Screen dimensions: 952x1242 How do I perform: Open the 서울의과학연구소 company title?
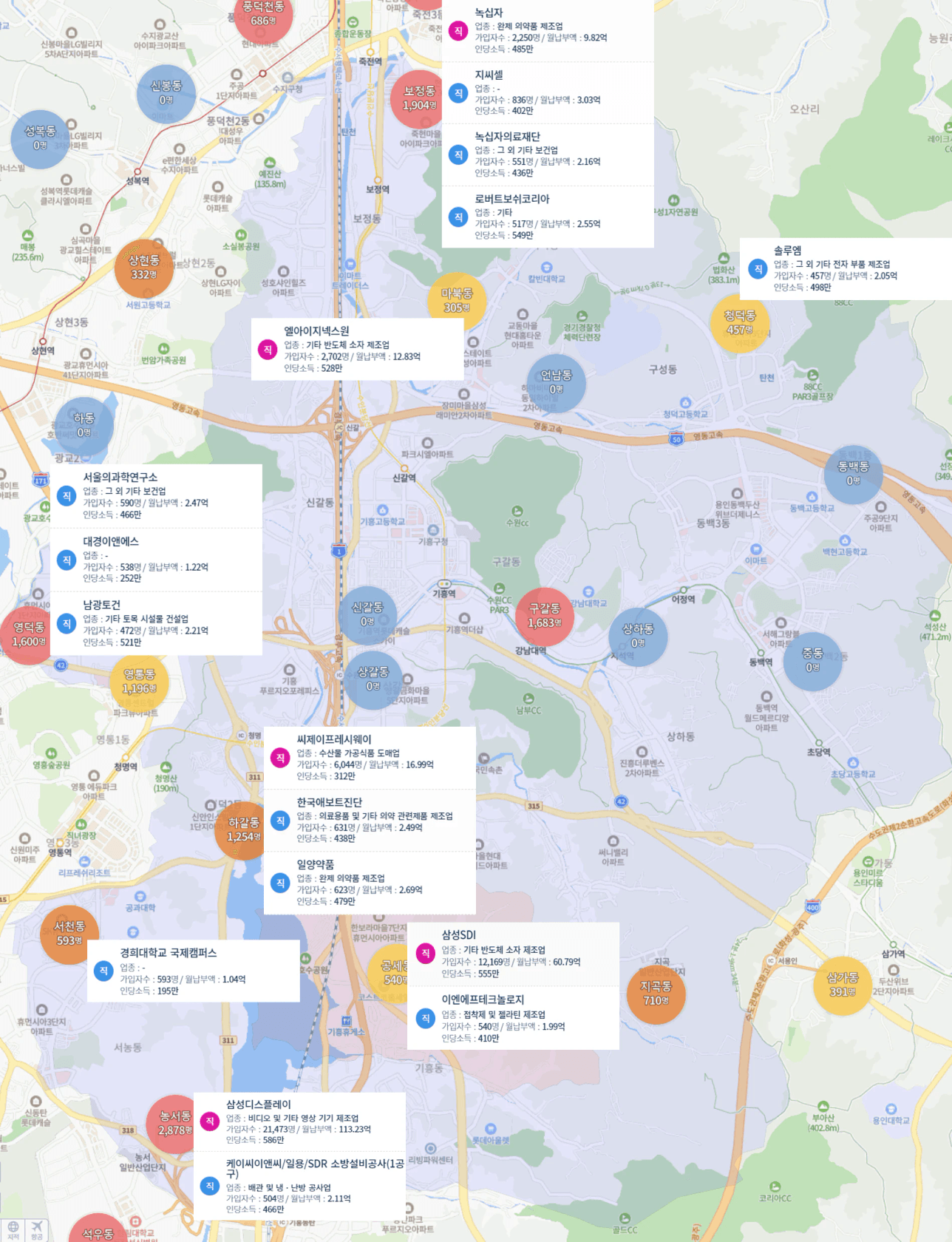click(x=120, y=478)
